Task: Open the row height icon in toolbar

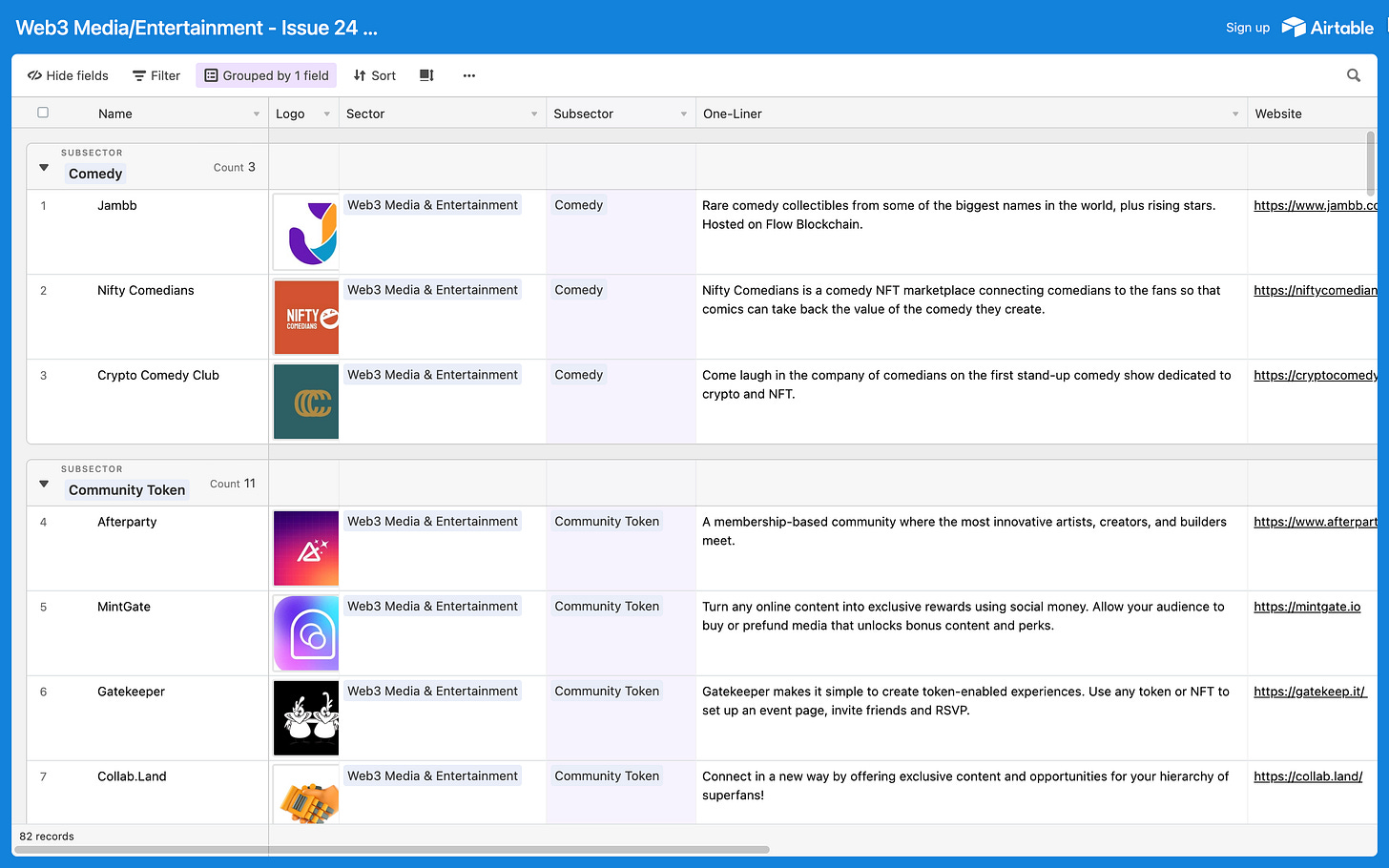Action: (426, 75)
